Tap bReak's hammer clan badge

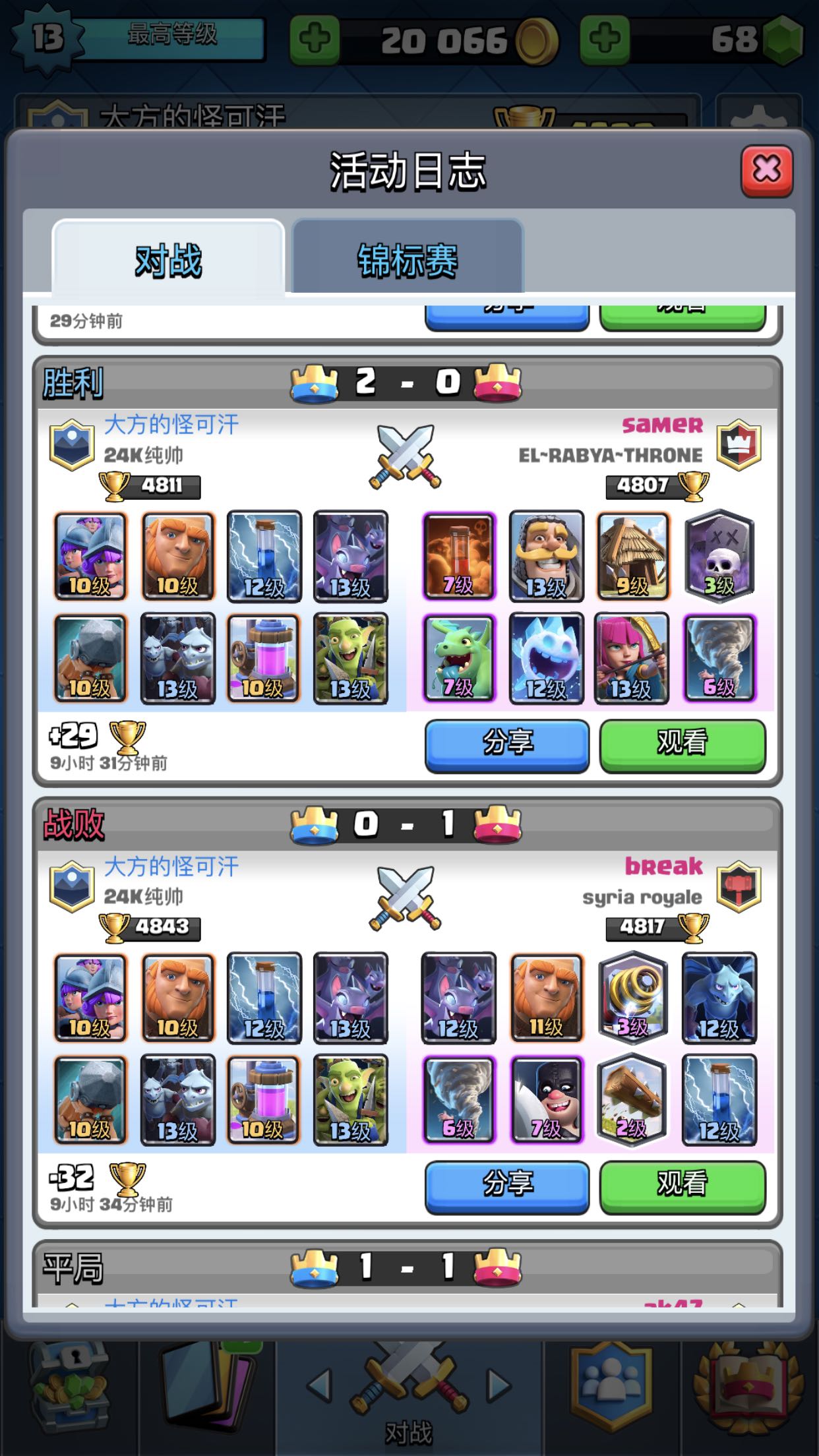(x=739, y=886)
